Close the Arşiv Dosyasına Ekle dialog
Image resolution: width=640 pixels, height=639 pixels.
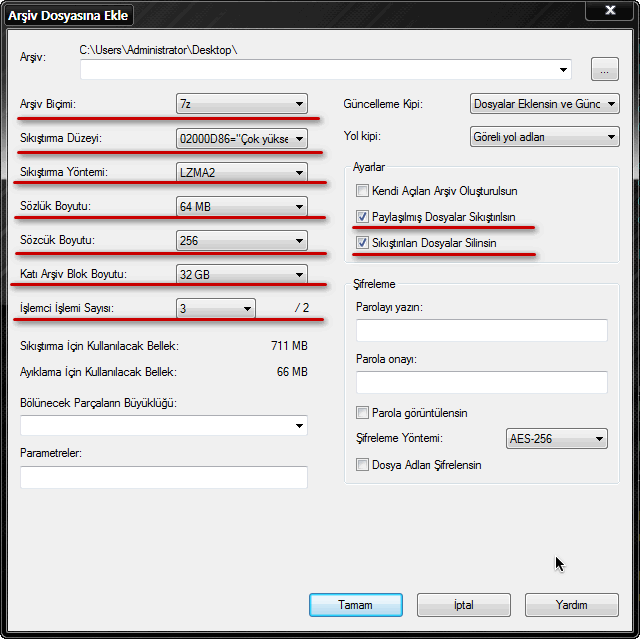coord(610,10)
